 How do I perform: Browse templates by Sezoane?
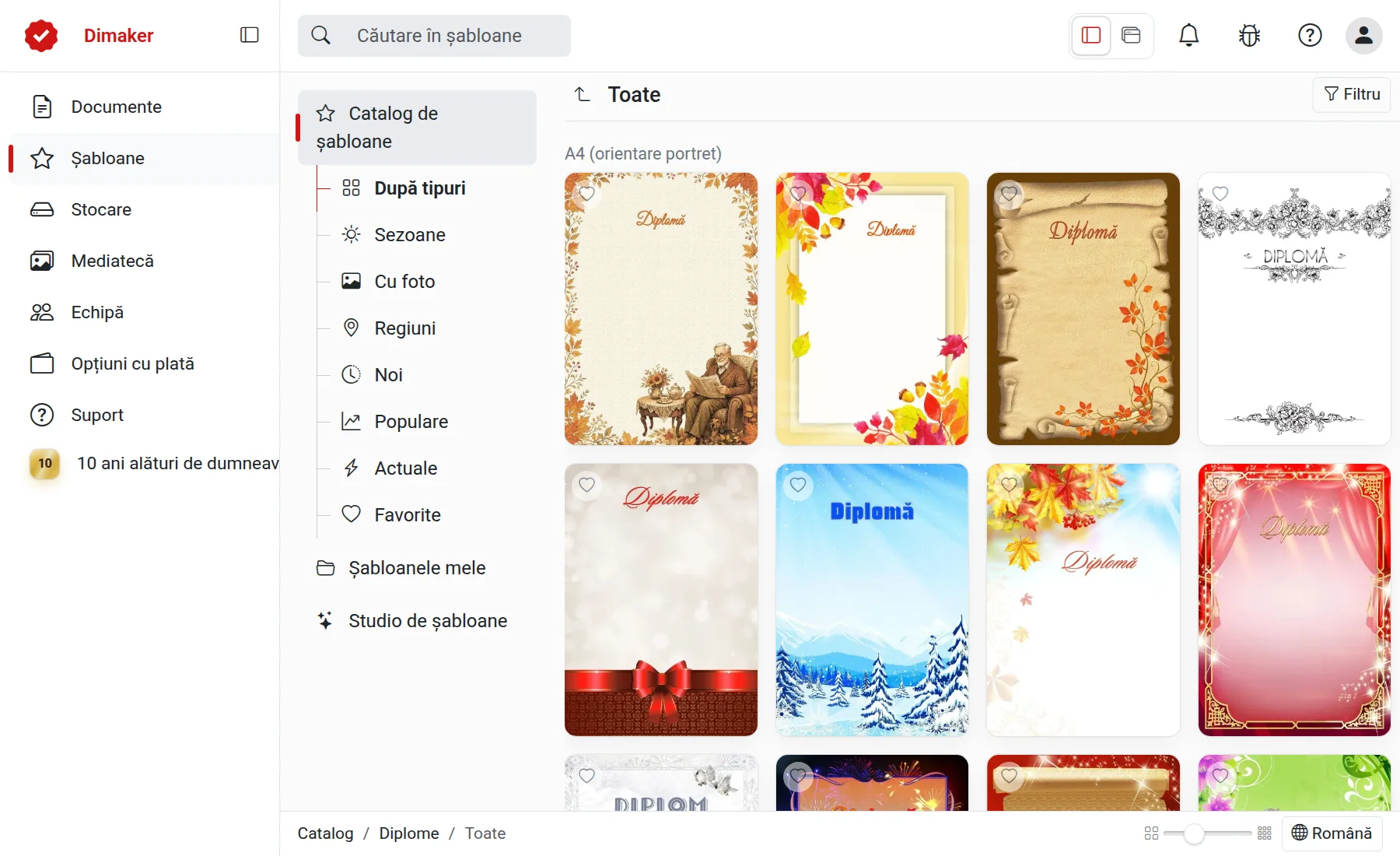pyautogui.click(x=410, y=235)
